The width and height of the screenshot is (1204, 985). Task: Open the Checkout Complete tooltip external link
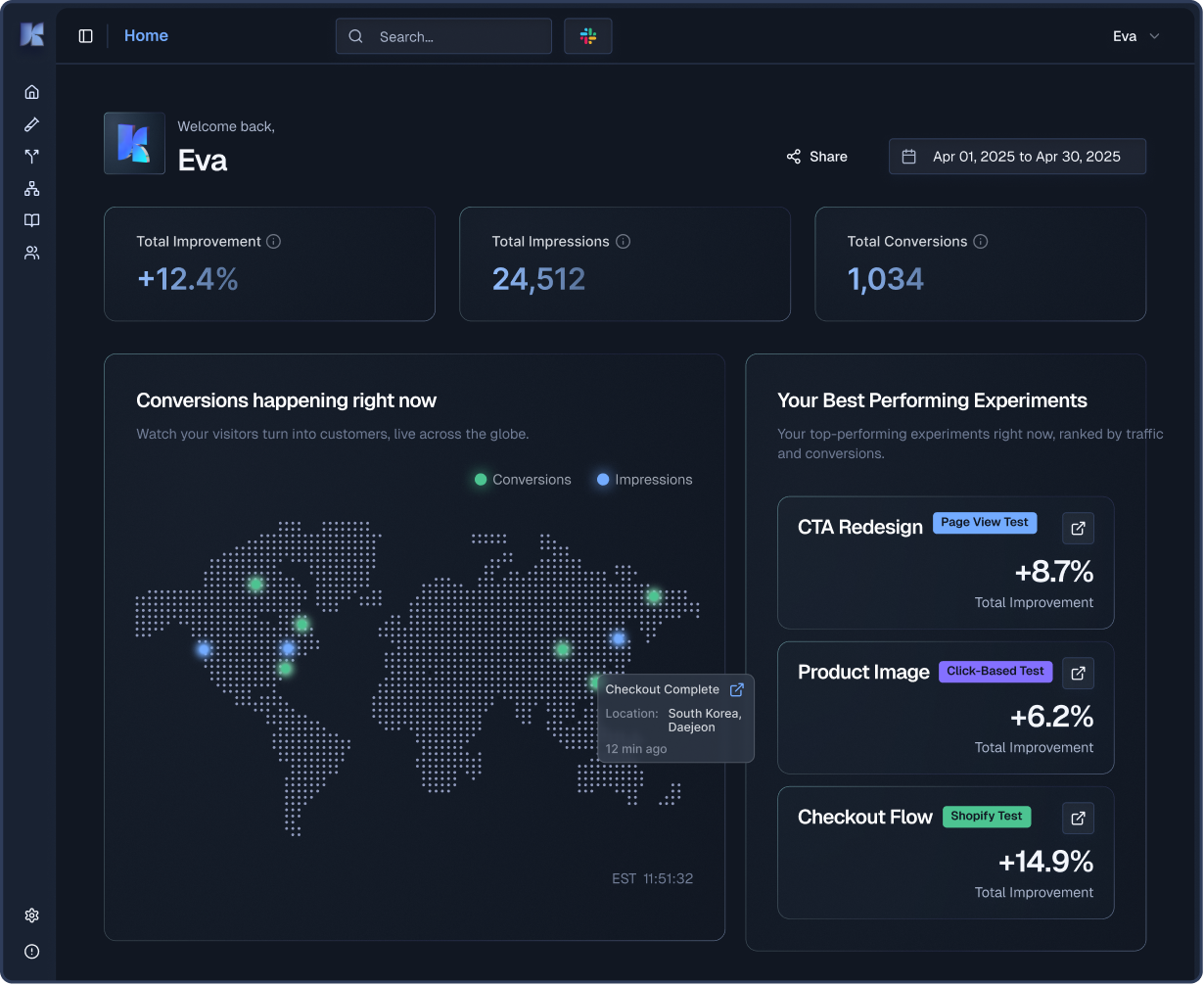point(737,689)
